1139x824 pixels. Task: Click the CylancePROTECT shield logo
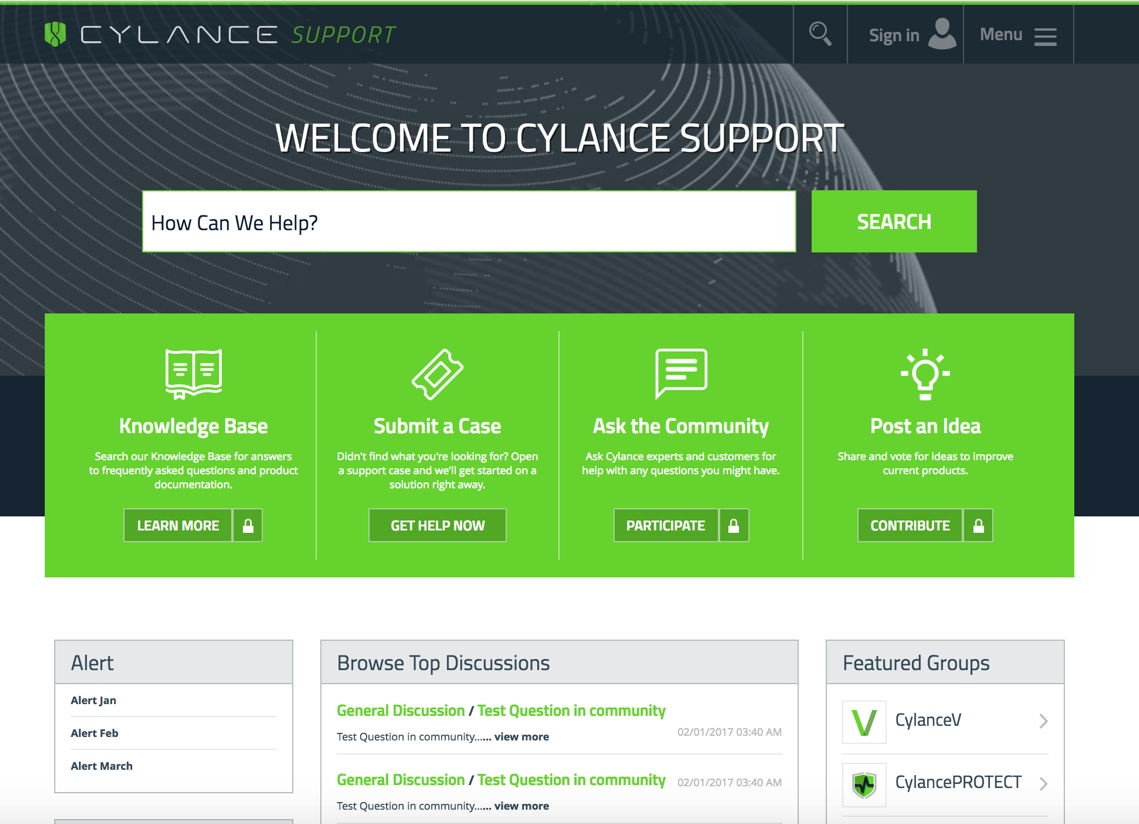pos(864,784)
